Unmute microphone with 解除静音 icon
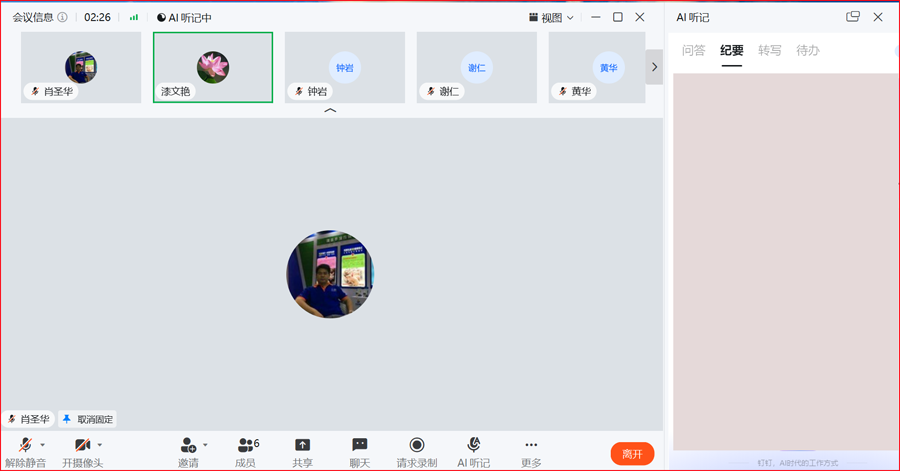Image resolution: width=900 pixels, height=471 pixels. pyautogui.click(x=25, y=445)
